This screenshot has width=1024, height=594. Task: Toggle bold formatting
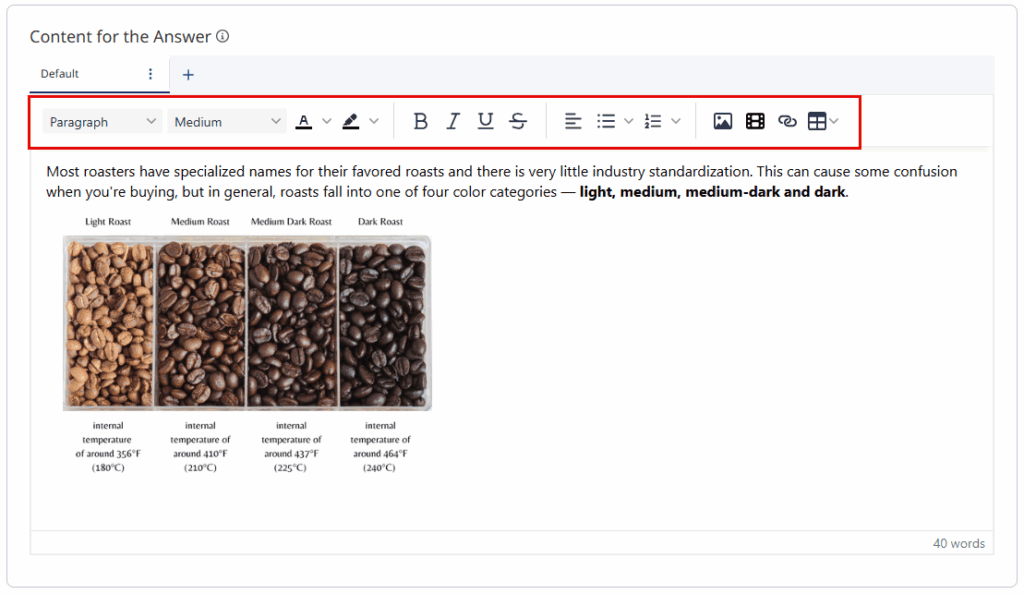pyautogui.click(x=420, y=120)
